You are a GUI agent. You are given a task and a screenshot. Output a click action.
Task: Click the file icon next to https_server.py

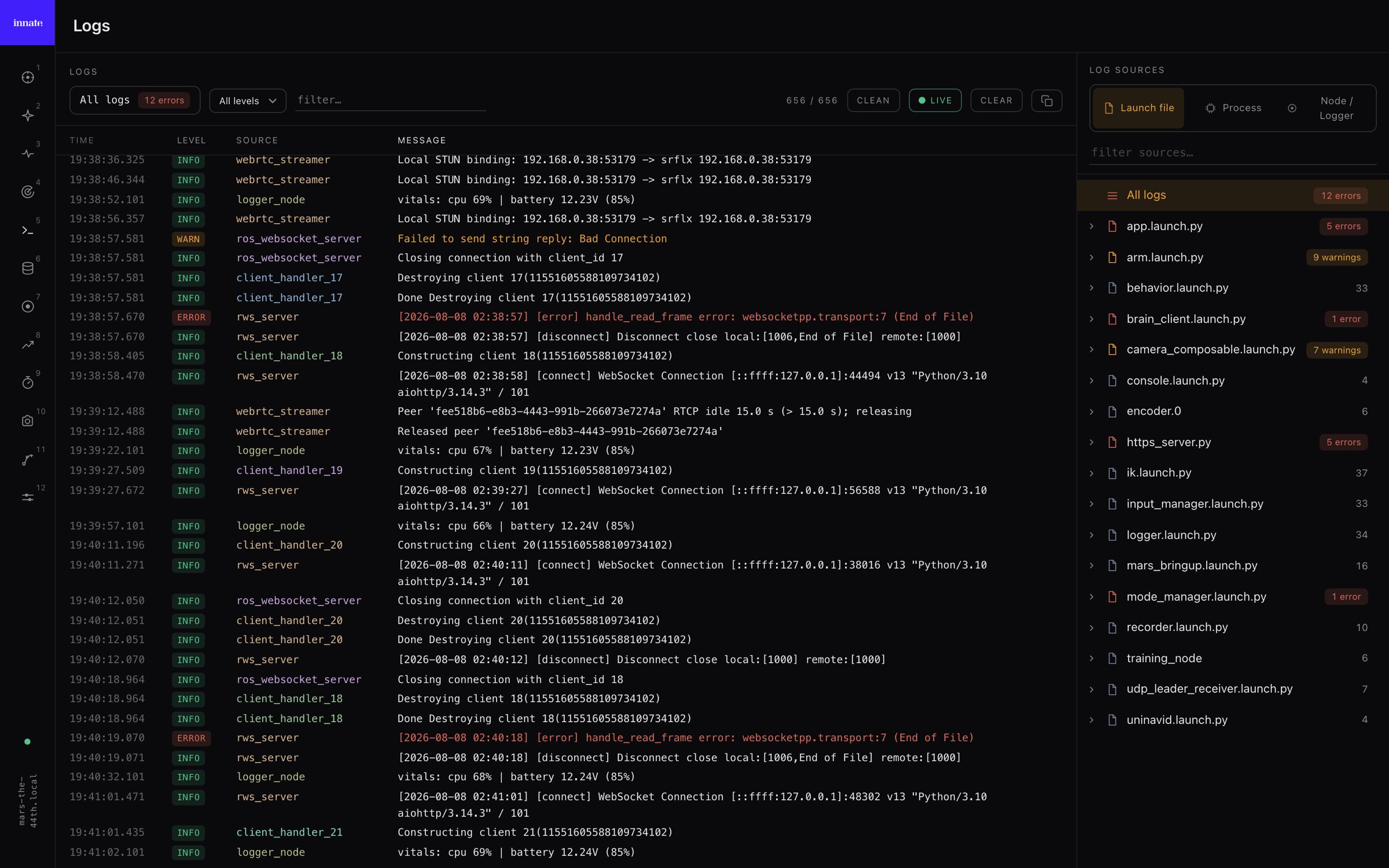tap(1112, 442)
